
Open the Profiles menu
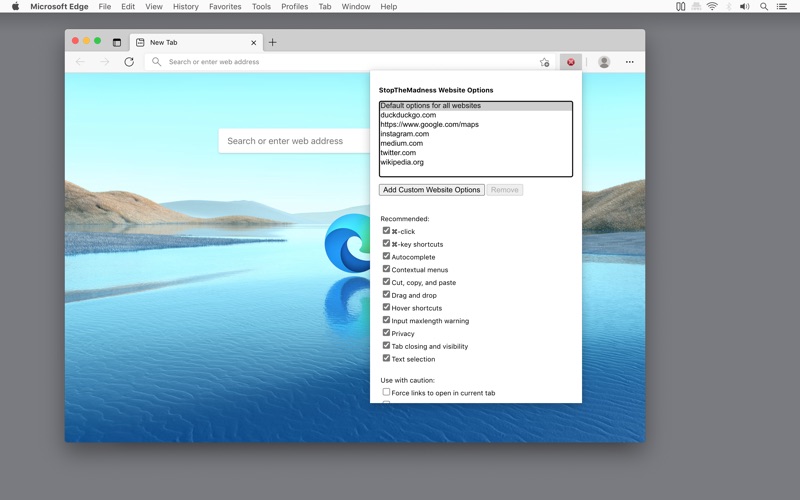click(x=294, y=7)
